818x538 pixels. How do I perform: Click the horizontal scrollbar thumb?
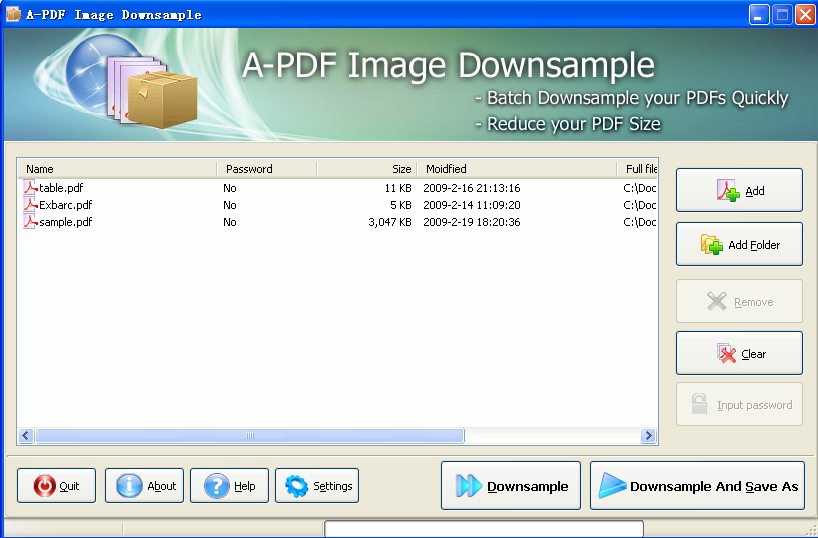tap(249, 435)
